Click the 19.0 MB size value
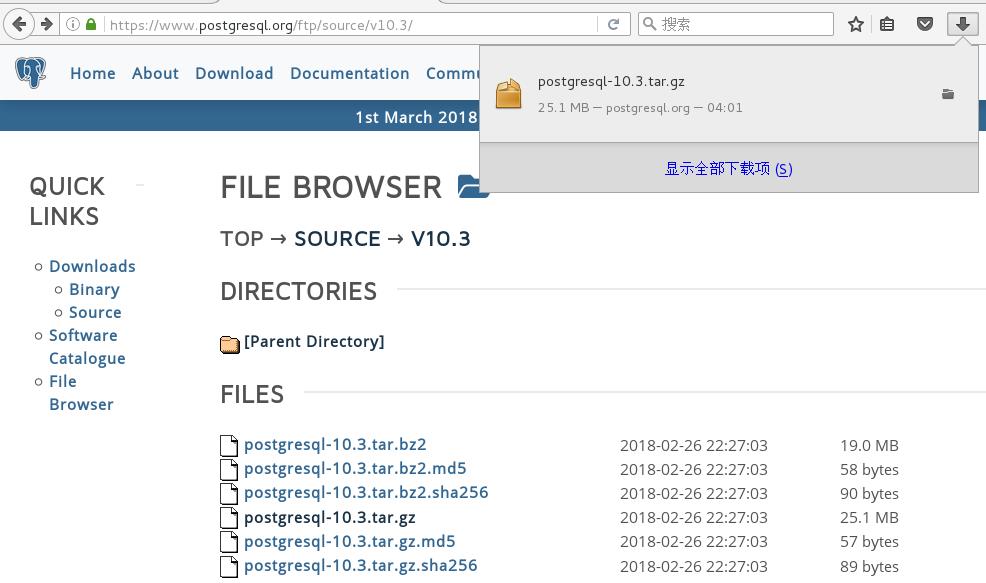Image resolution: width=986 pixels, height=583 pixels. (869, 446)
